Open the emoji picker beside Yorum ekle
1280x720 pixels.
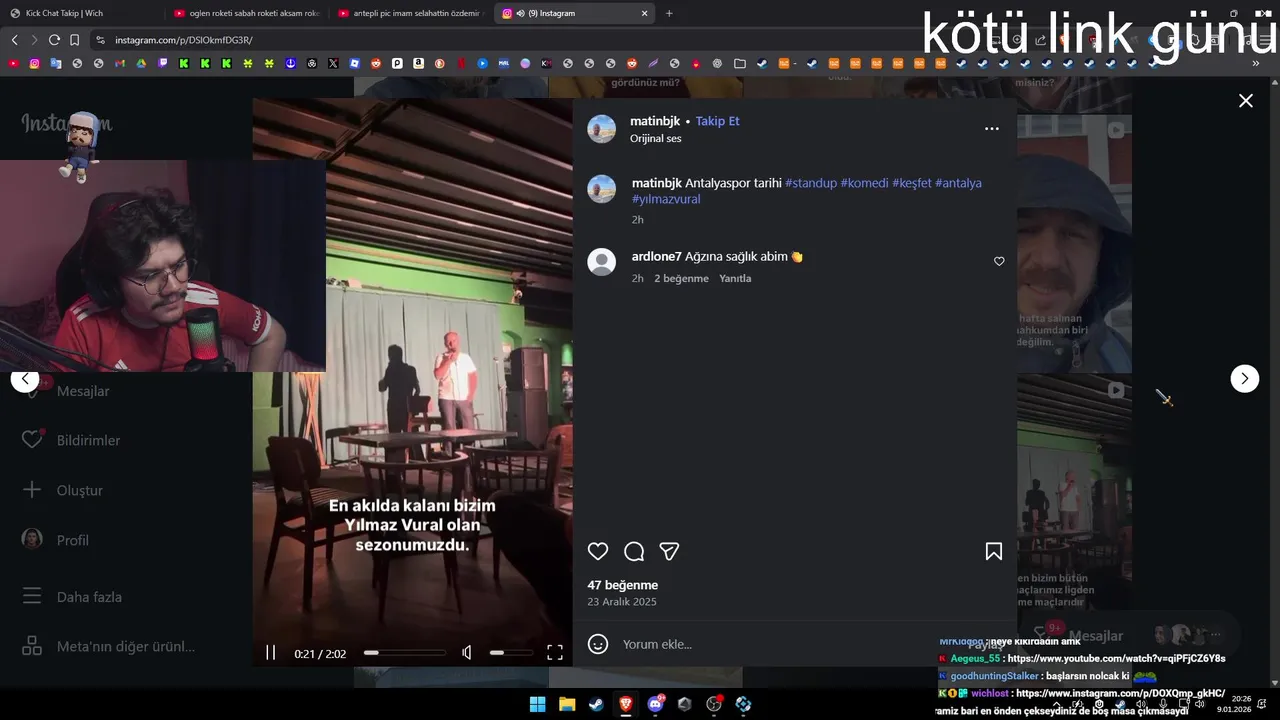click(598, 644)
